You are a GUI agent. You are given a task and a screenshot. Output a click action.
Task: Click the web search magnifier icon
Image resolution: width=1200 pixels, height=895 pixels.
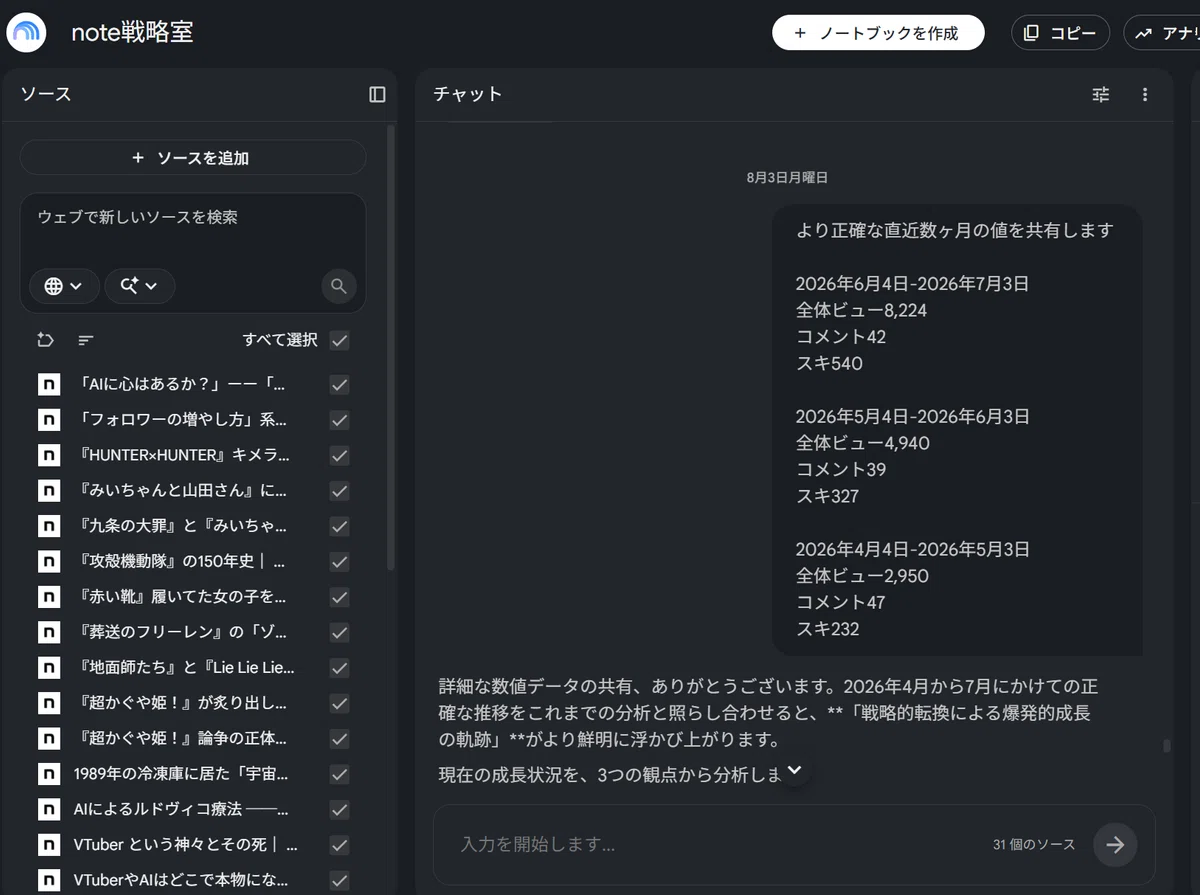tap(339, 286)
